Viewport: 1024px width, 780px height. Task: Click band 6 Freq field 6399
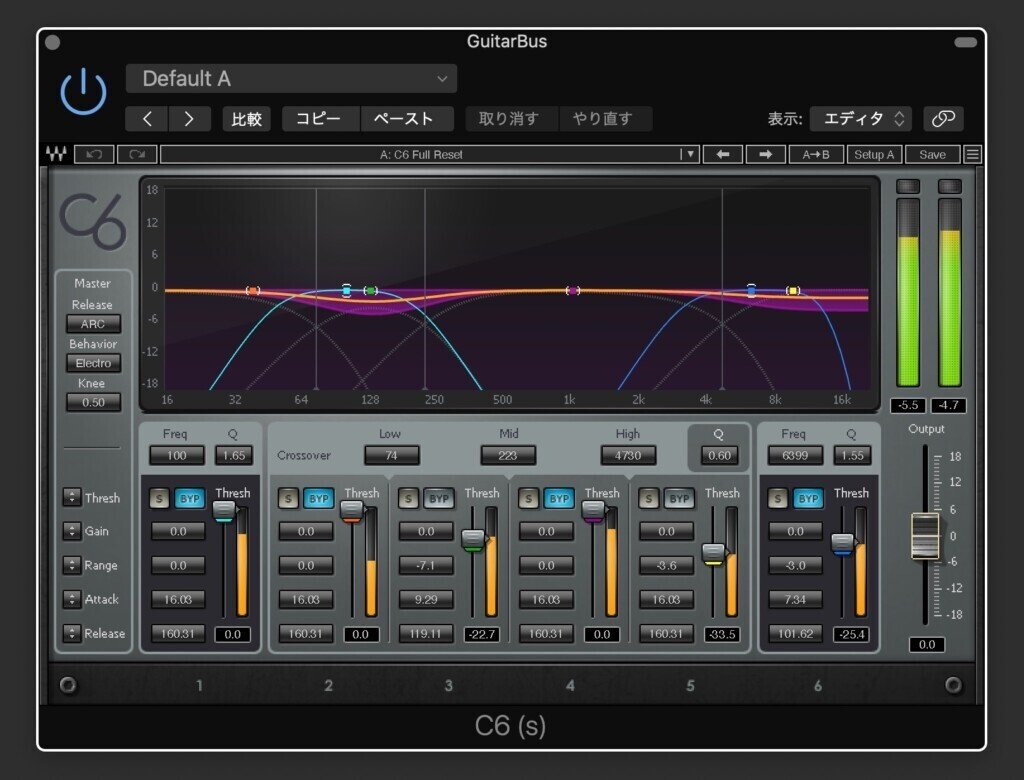click(795, 455)
